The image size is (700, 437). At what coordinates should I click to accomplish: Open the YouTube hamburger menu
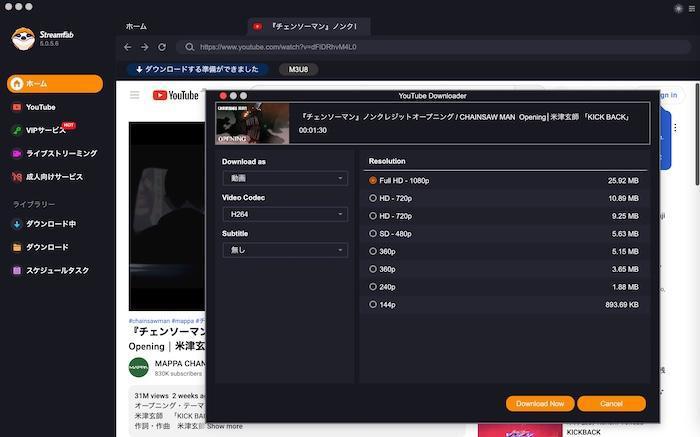[134, 95]
